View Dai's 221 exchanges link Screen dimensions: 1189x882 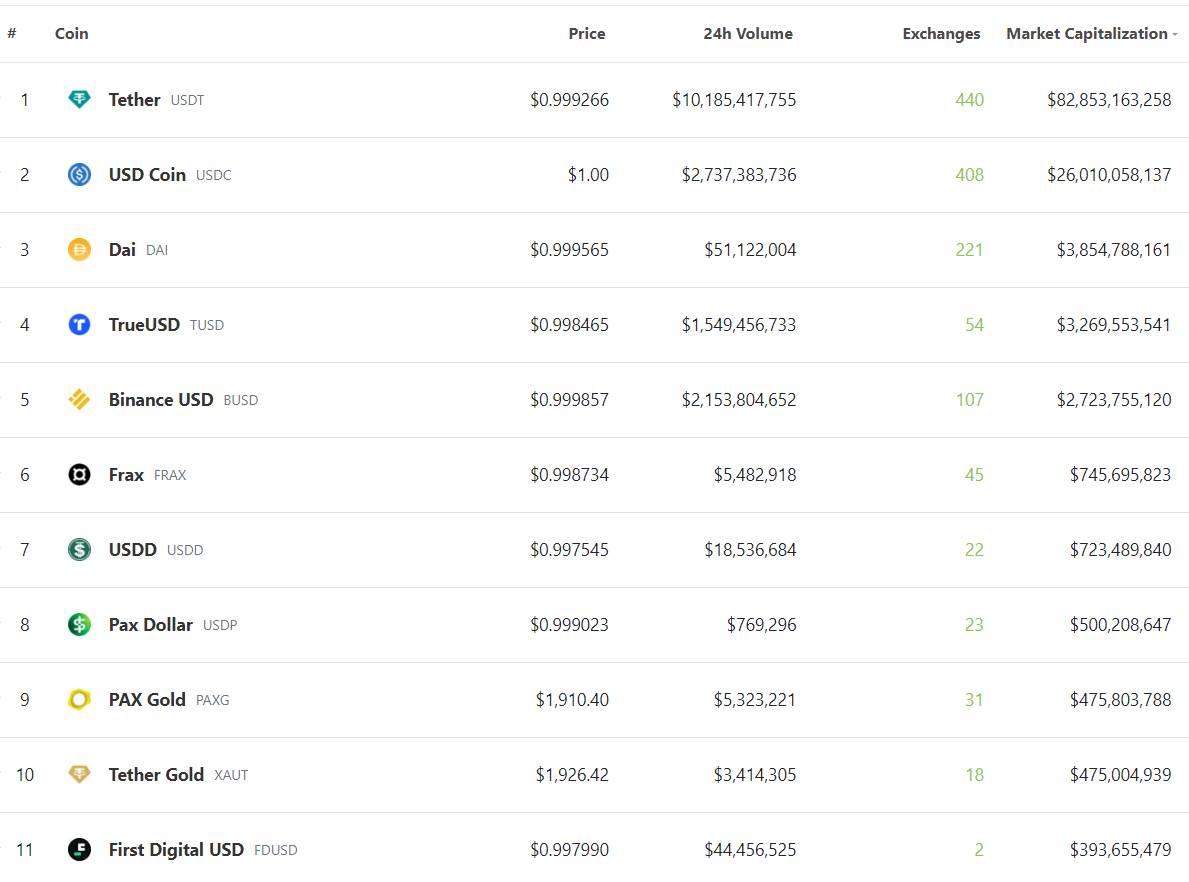pyautogui.click(x=969, y=250)
